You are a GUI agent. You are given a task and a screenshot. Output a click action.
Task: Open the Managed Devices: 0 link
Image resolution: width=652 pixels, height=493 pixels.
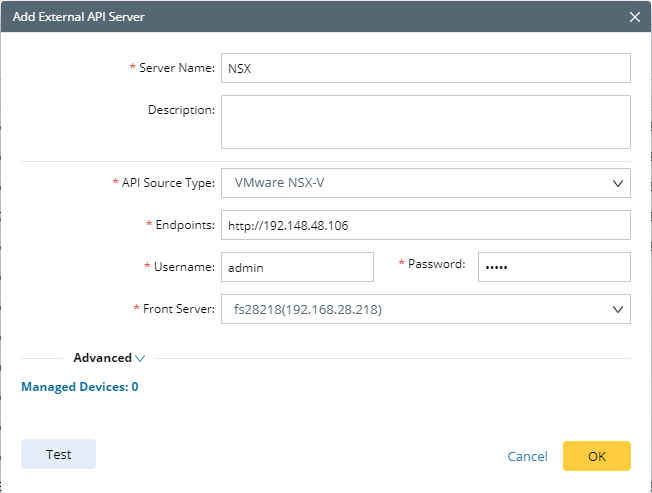click(80, 387)
